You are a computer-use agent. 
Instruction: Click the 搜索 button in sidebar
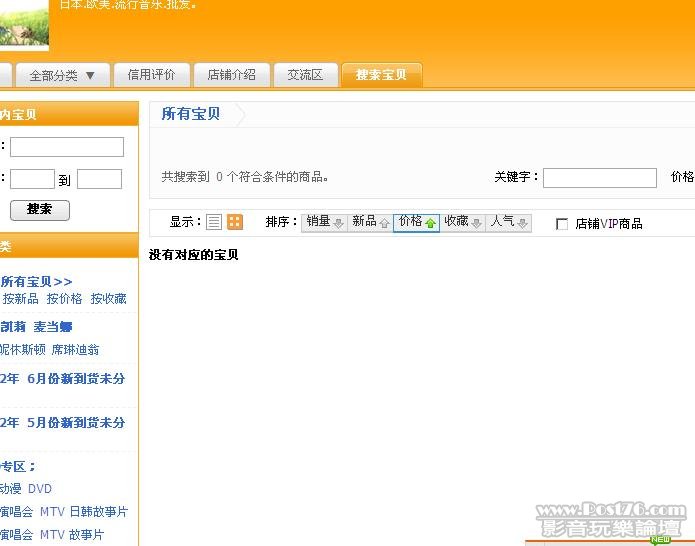pyautogui.click(x=40, y=210)
